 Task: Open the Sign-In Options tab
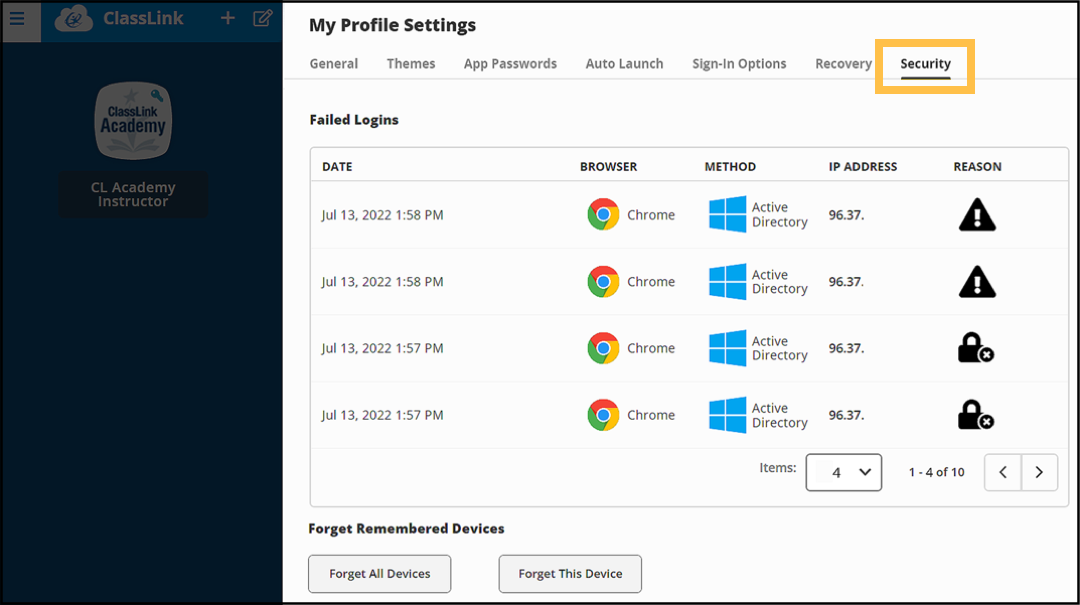click(739, 63)
